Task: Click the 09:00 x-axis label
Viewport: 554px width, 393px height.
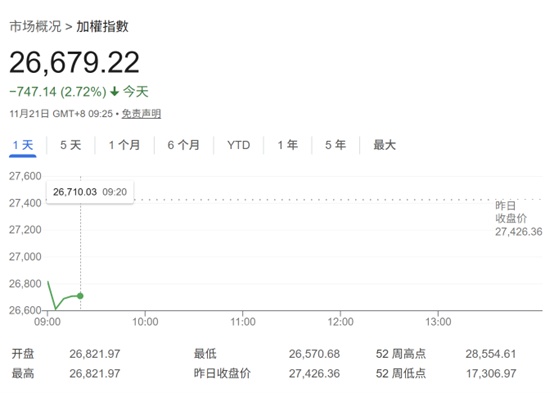Action: coord(47,322)
